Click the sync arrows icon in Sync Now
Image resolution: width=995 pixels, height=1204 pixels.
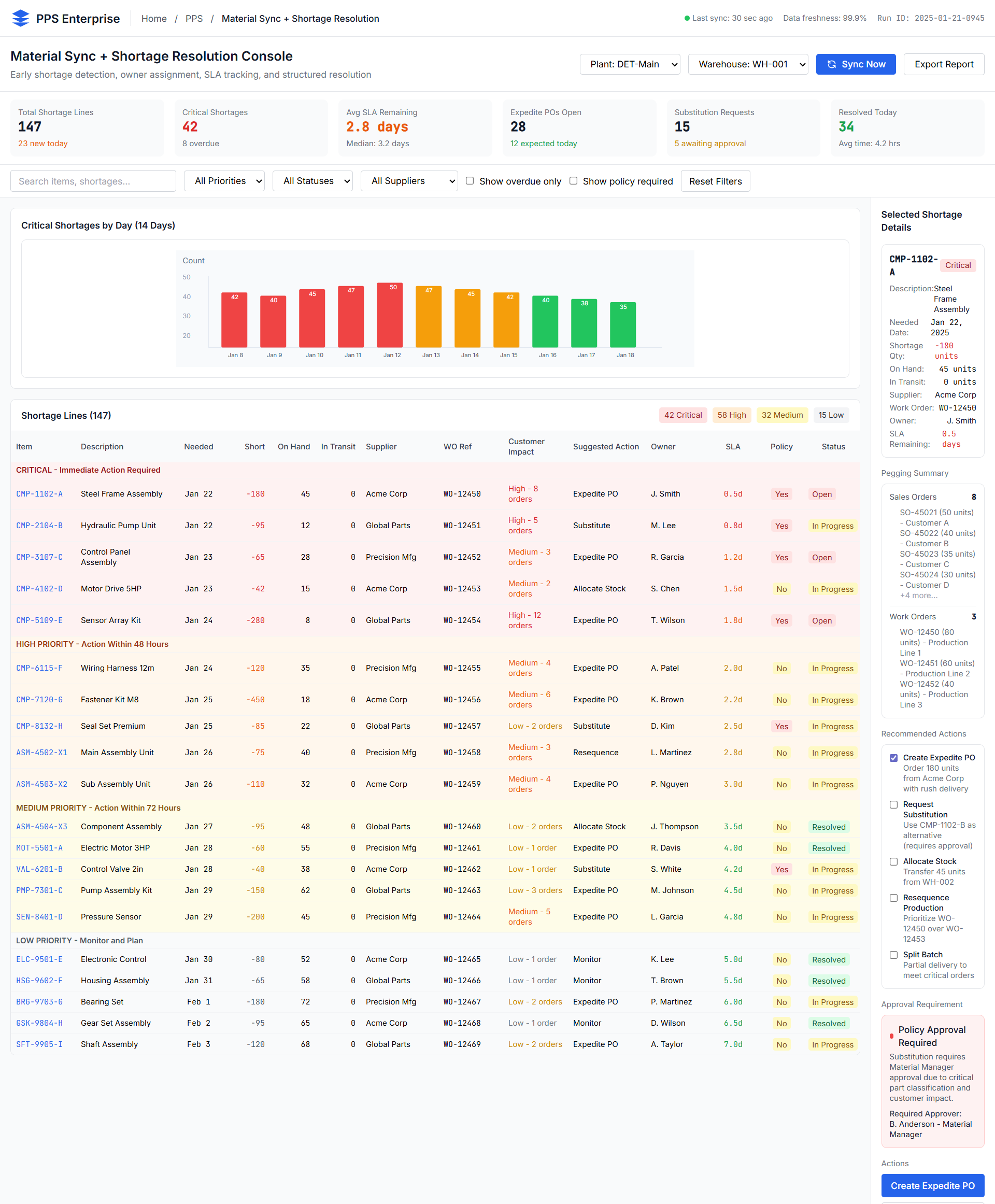(831, 64)
